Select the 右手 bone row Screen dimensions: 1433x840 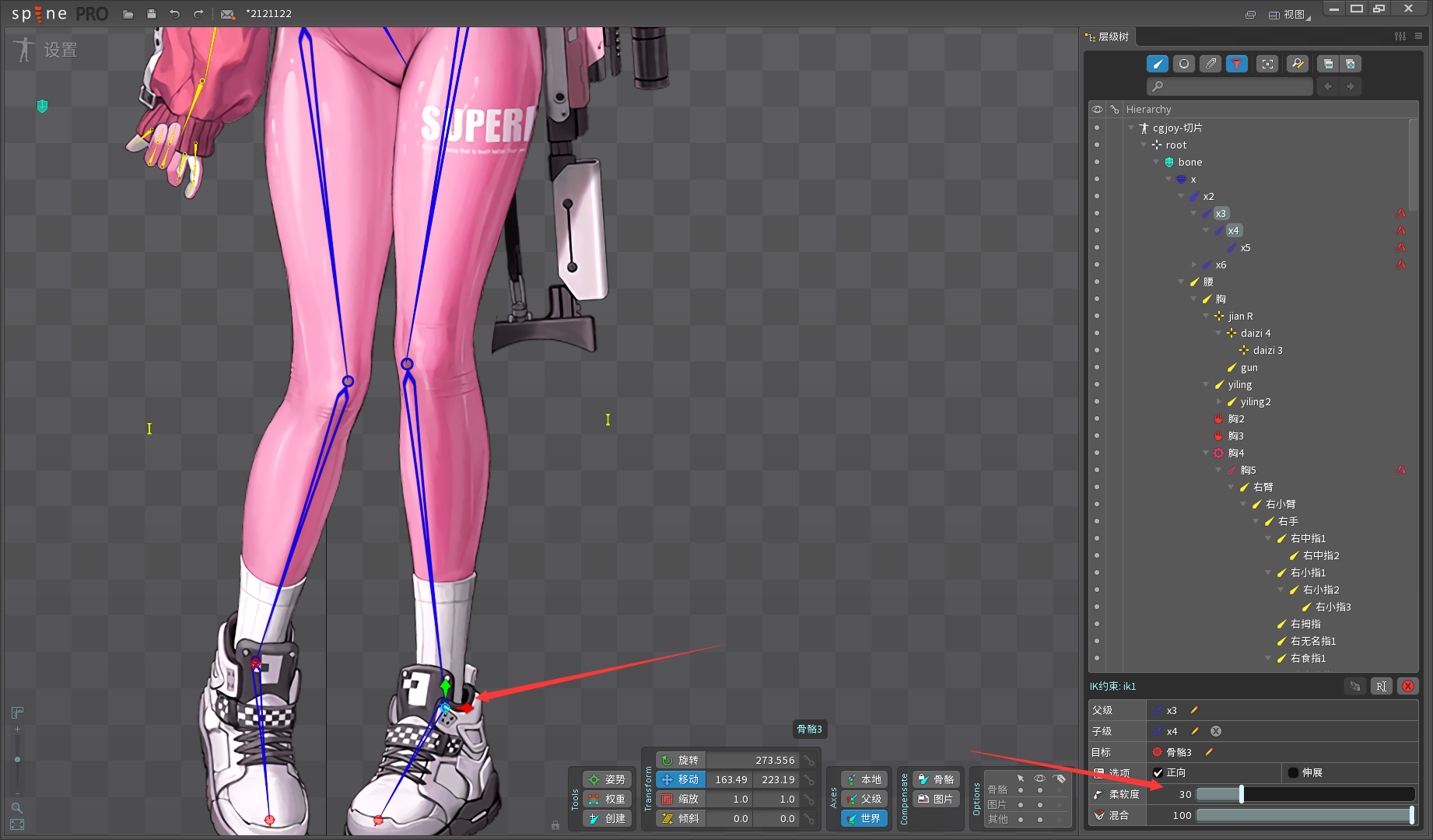pyautogui.click(x=1288, y=521)
